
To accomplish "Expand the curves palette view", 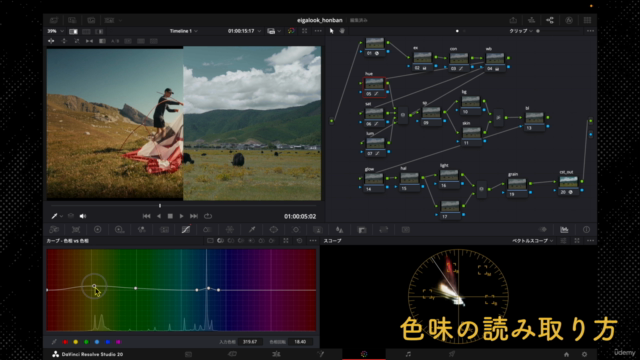I will pos(286,241).
